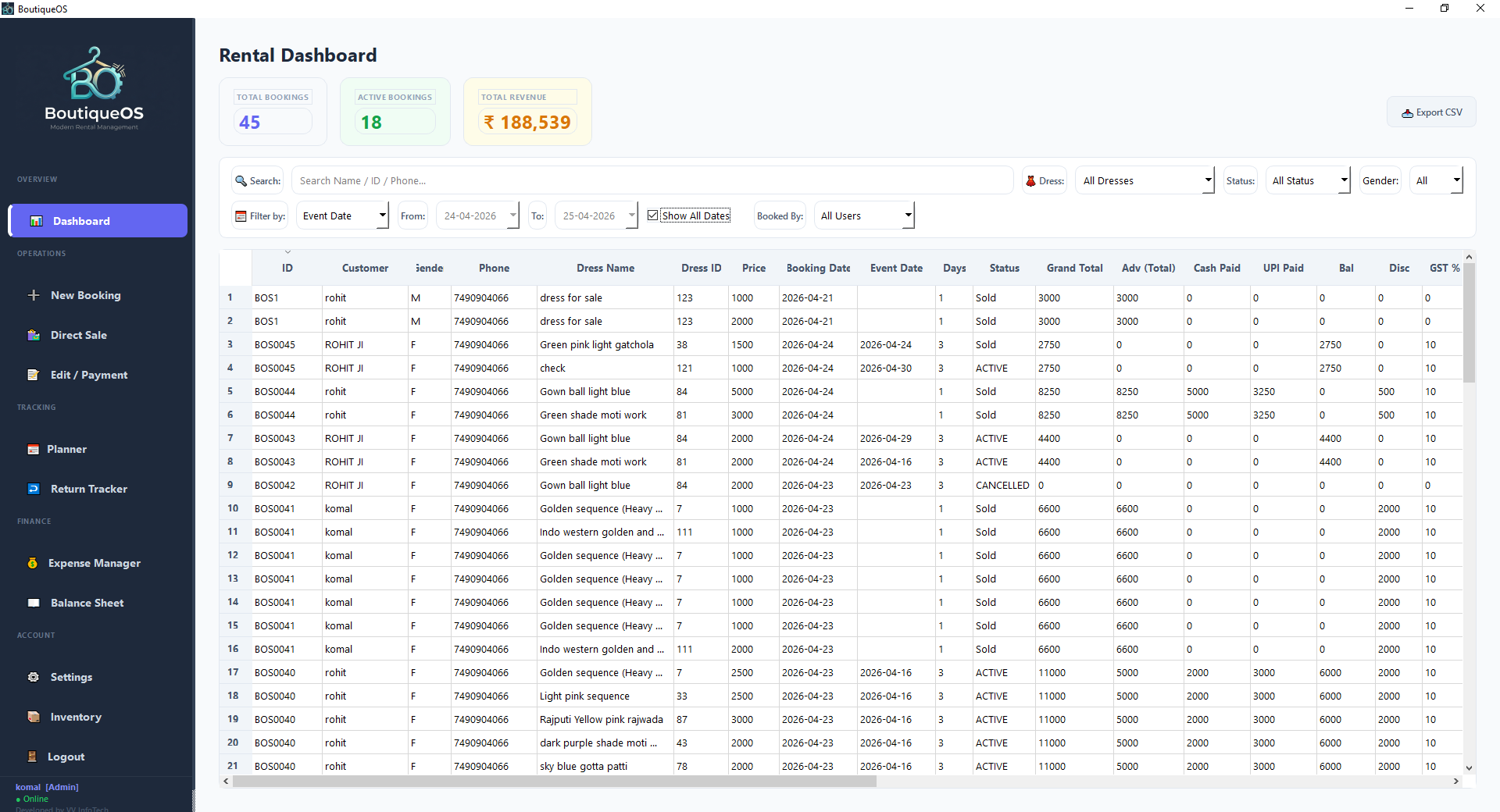Click 'komal [Admin]' user label
The height and width of the screenshot is (812, 1500).
point(47,787)
